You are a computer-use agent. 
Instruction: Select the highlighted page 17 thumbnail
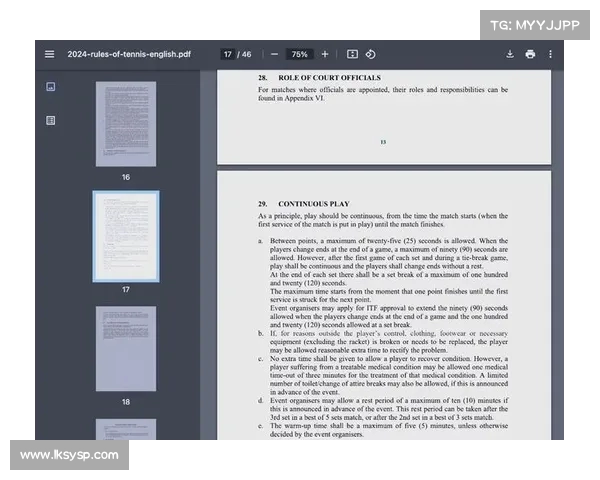[126, 237]
